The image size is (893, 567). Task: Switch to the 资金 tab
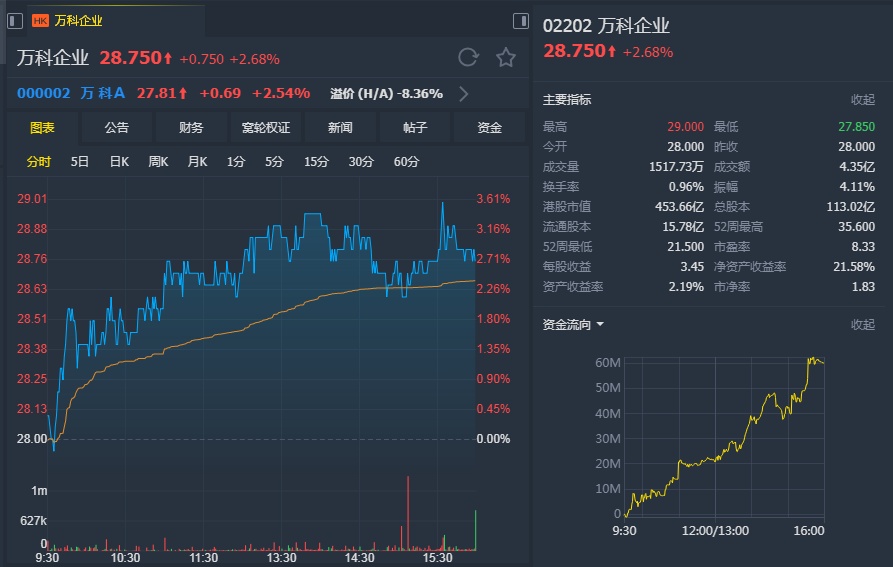pyautogui.click(x=489, y=128)
